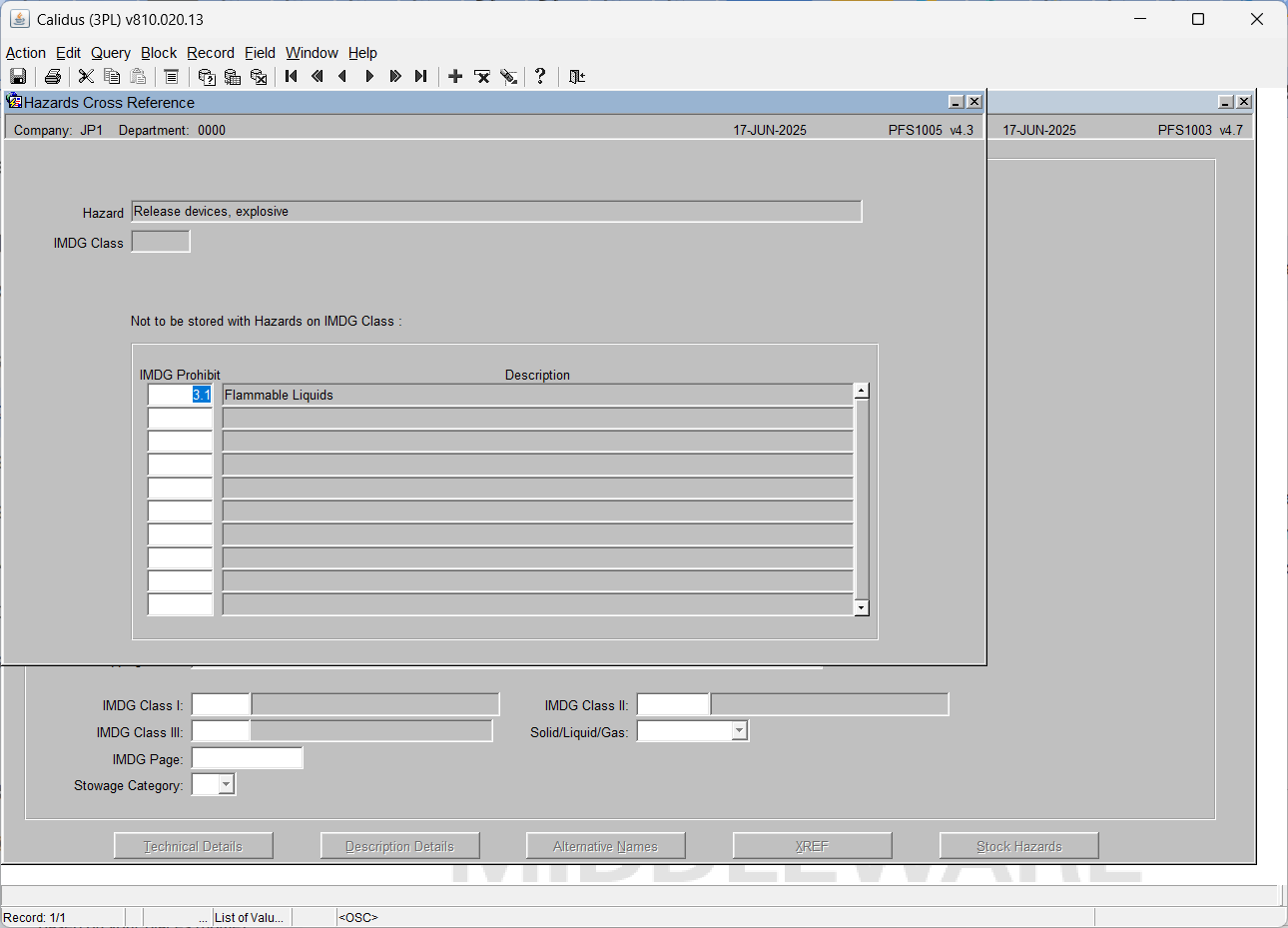Click the Insert Record plus icon
The image size is (1288, 928).
[x=455, y=77]
